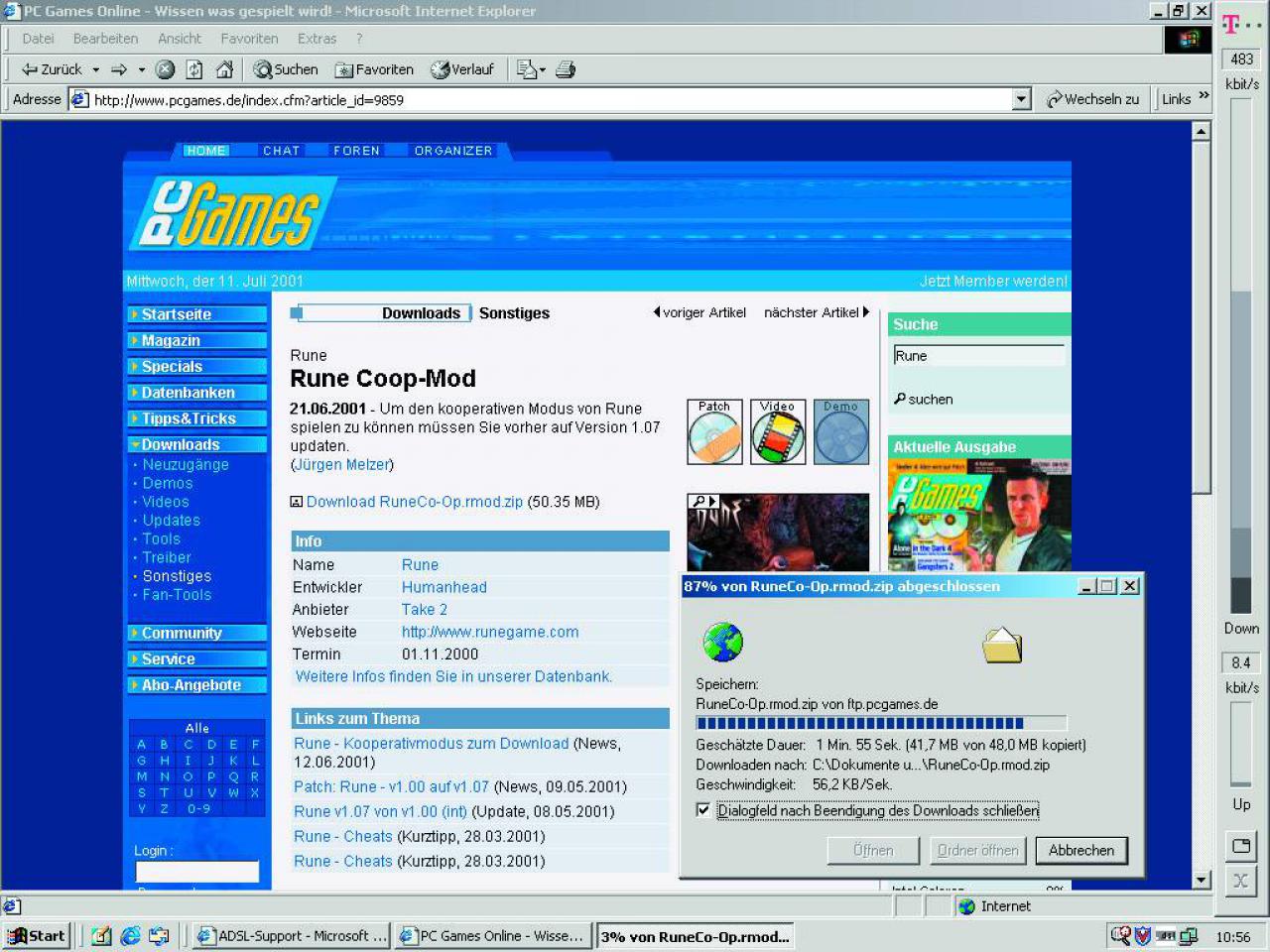Open the Favoriten menu
Viewport: 1270px width, 952px height.
coord(249,39)
